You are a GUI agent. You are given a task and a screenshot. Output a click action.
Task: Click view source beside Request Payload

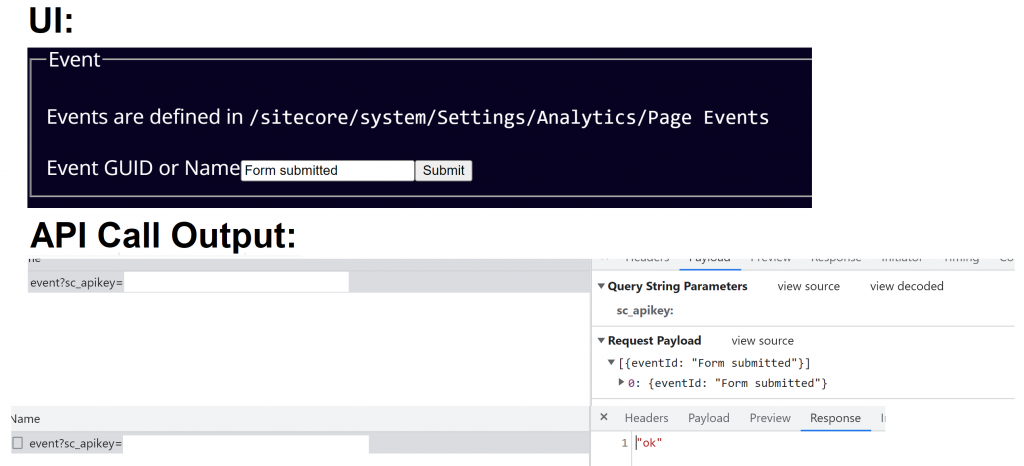click(762, 341)
